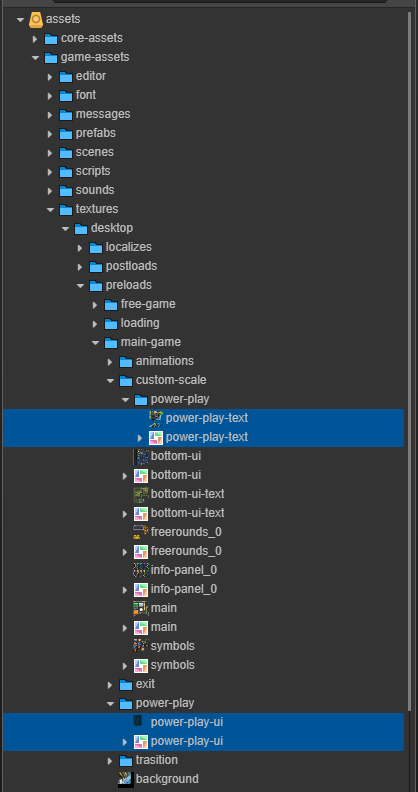
Task: Click the textures folder icon
Action: (66, 209)
